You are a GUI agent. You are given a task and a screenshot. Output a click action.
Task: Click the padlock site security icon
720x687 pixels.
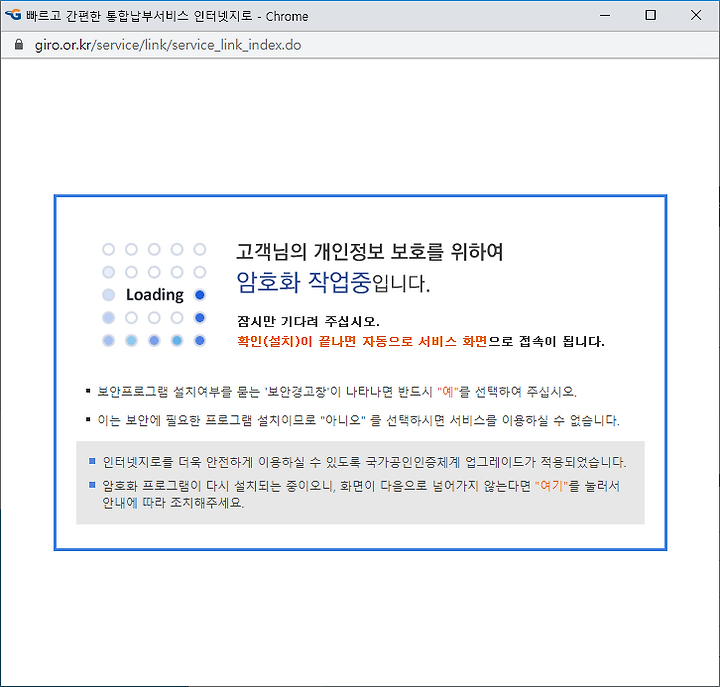point(19,45)
